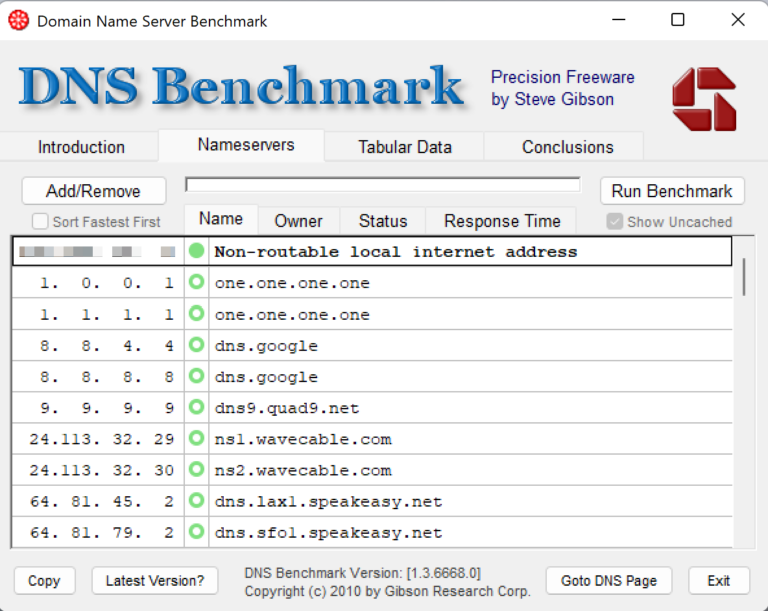Click the green status ring for 8.8.4.4

196,345
